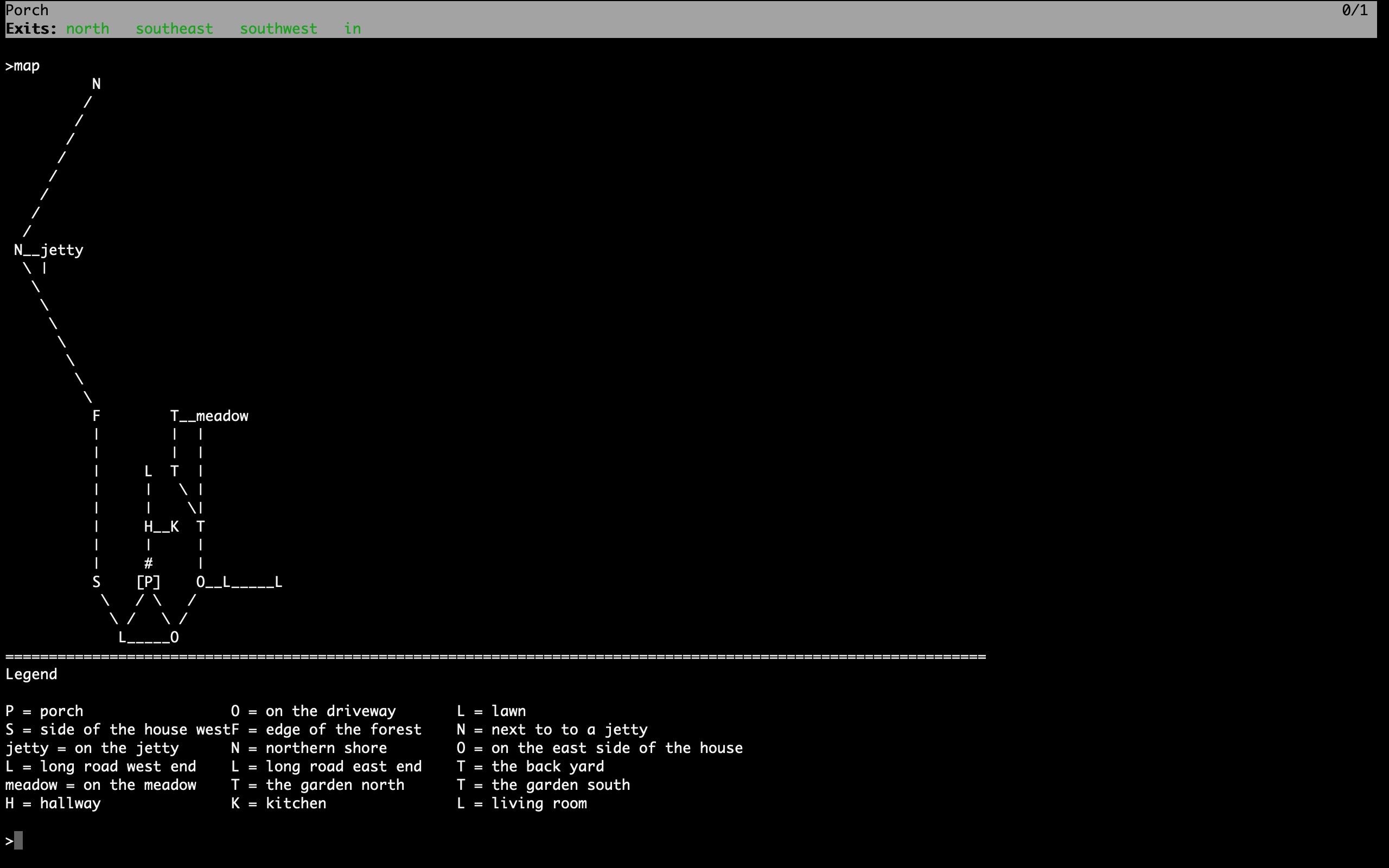
Task: Click the Legend heading
Action: (x=31, y=674)
